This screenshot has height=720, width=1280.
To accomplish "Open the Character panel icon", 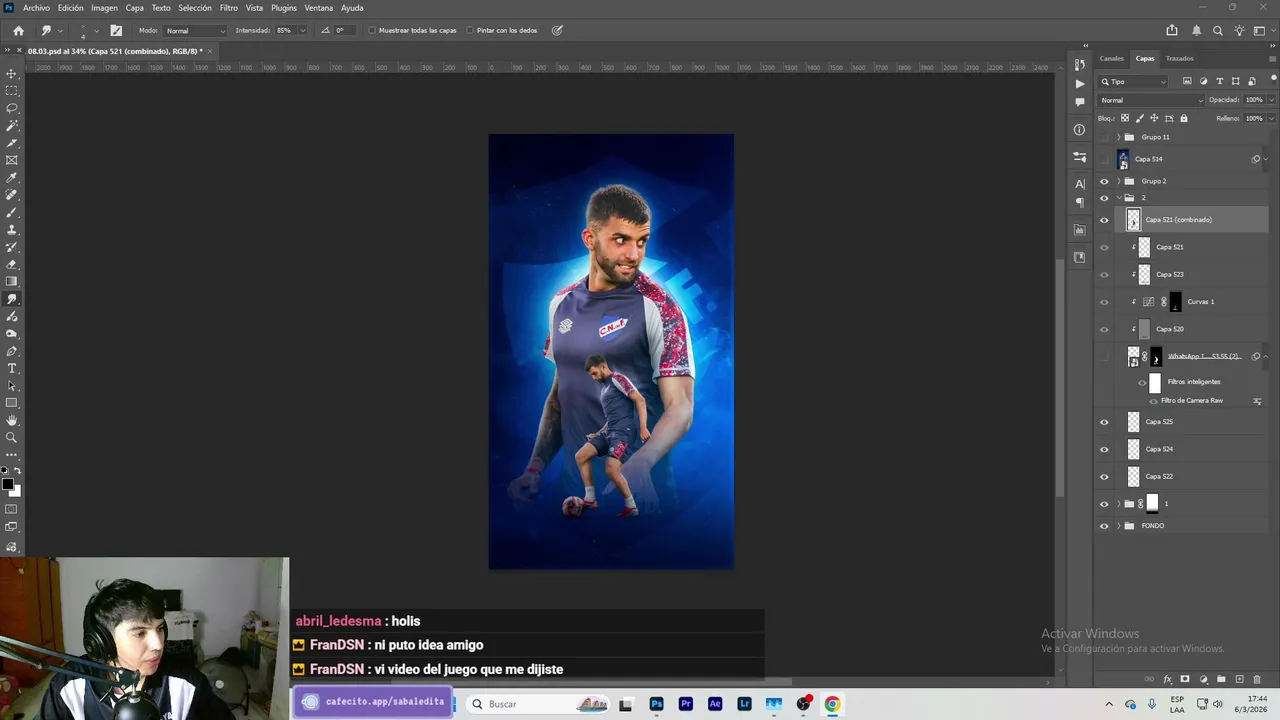I will (x=1079, y=184).
